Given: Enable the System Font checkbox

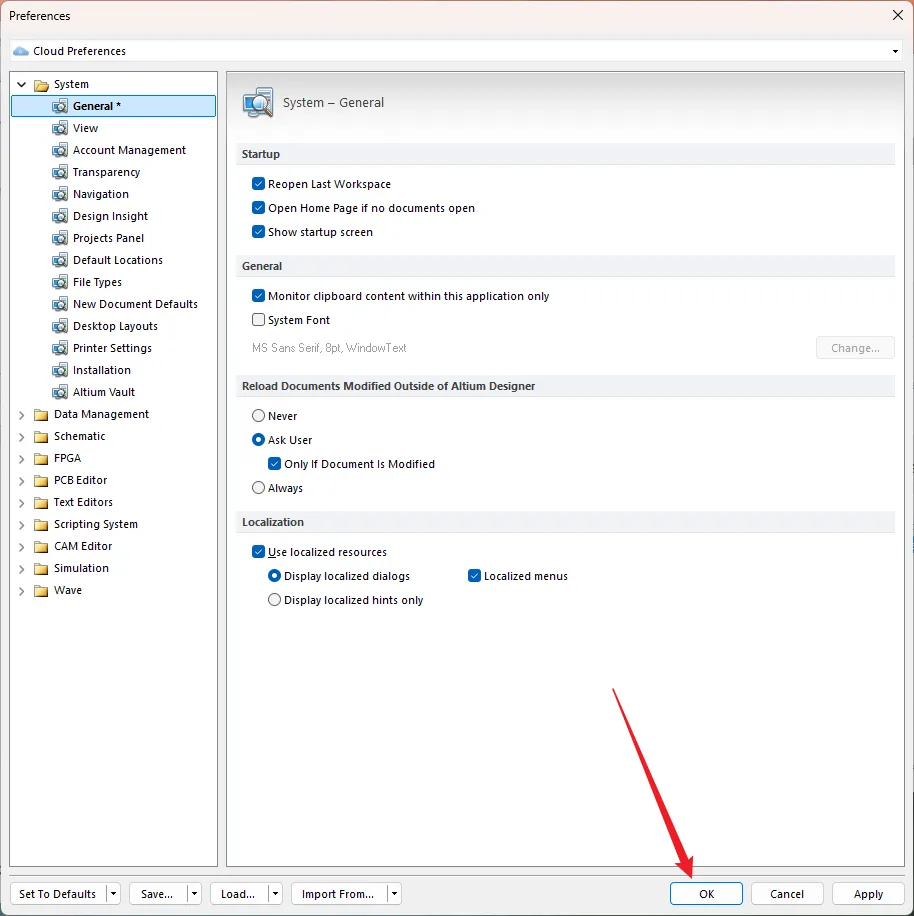Looking at the screenshot, I should (258, 320).
